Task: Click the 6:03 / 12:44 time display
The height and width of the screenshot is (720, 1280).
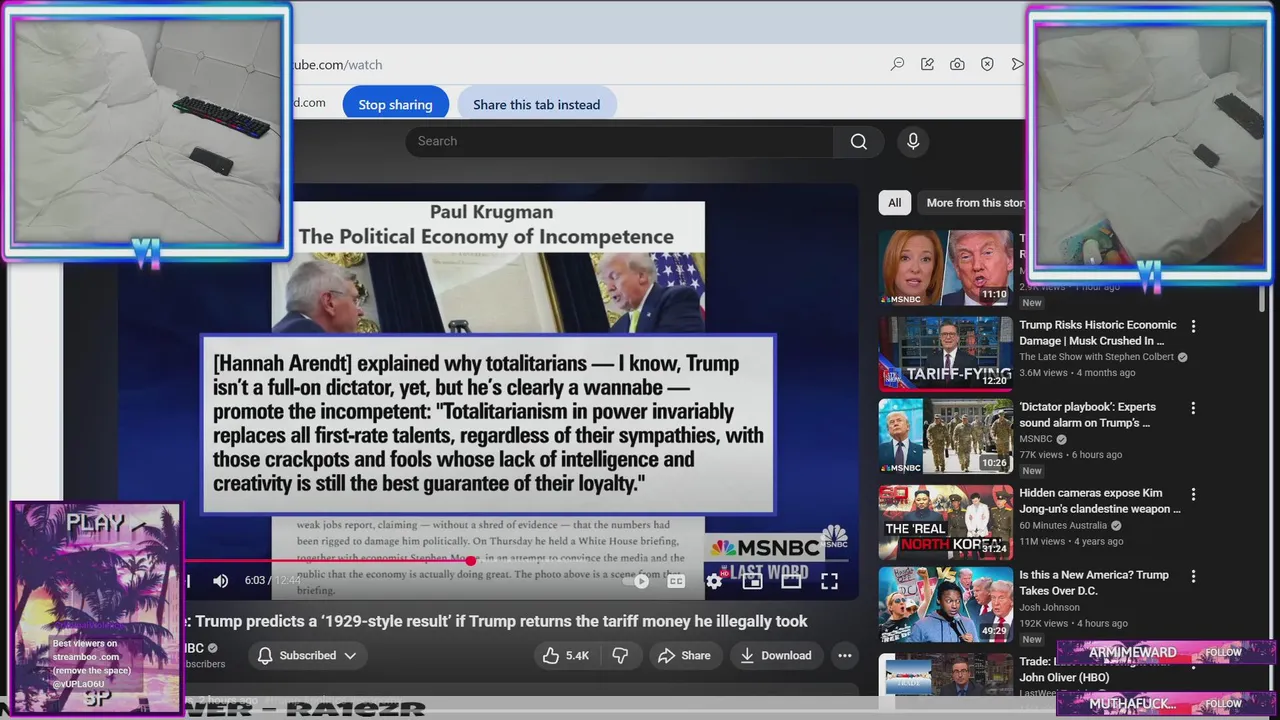Action: click(272, 581)
